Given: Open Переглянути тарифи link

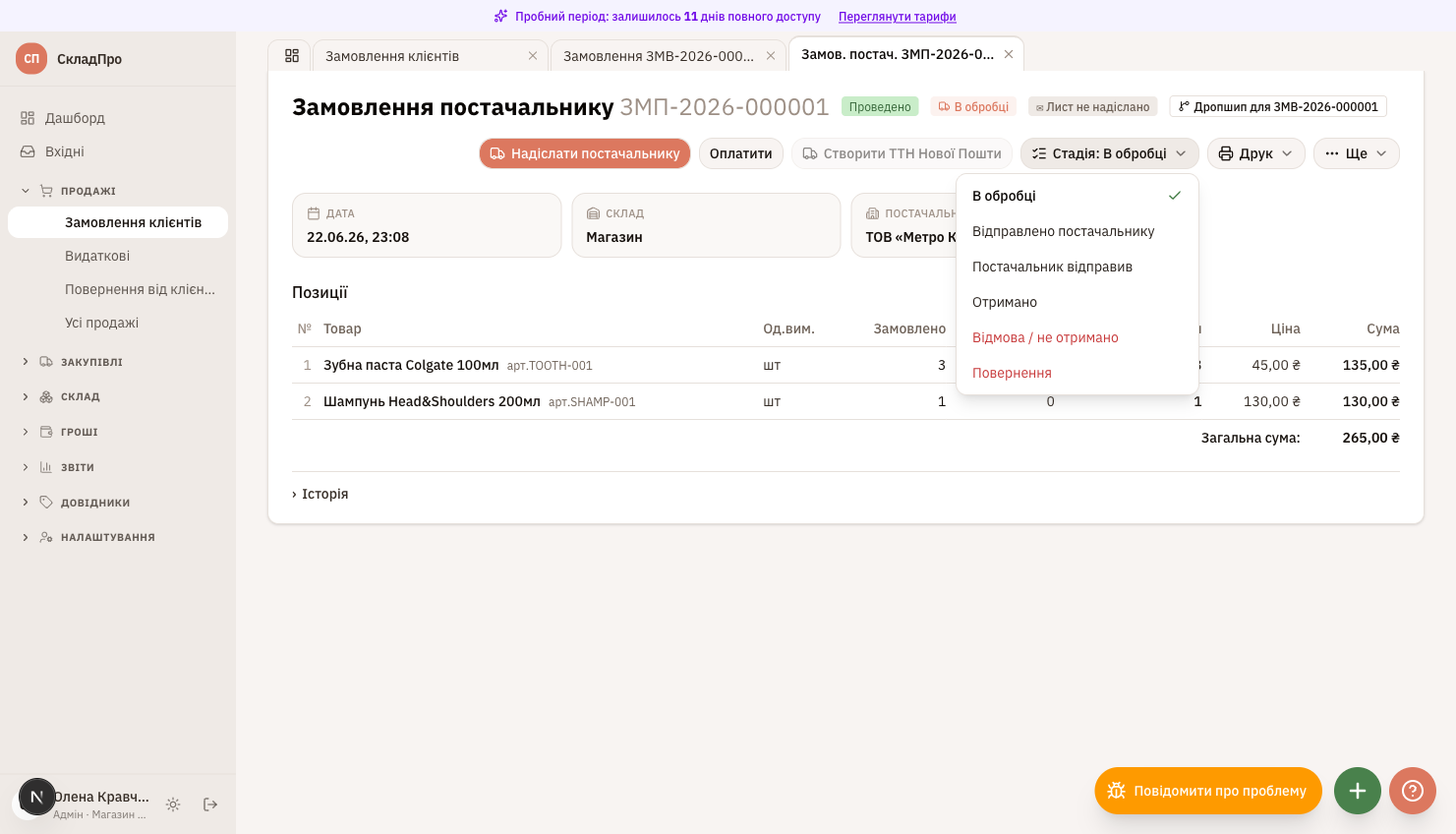Looking at the screenshot, I should pyautogui.click(x=898, y=17).
